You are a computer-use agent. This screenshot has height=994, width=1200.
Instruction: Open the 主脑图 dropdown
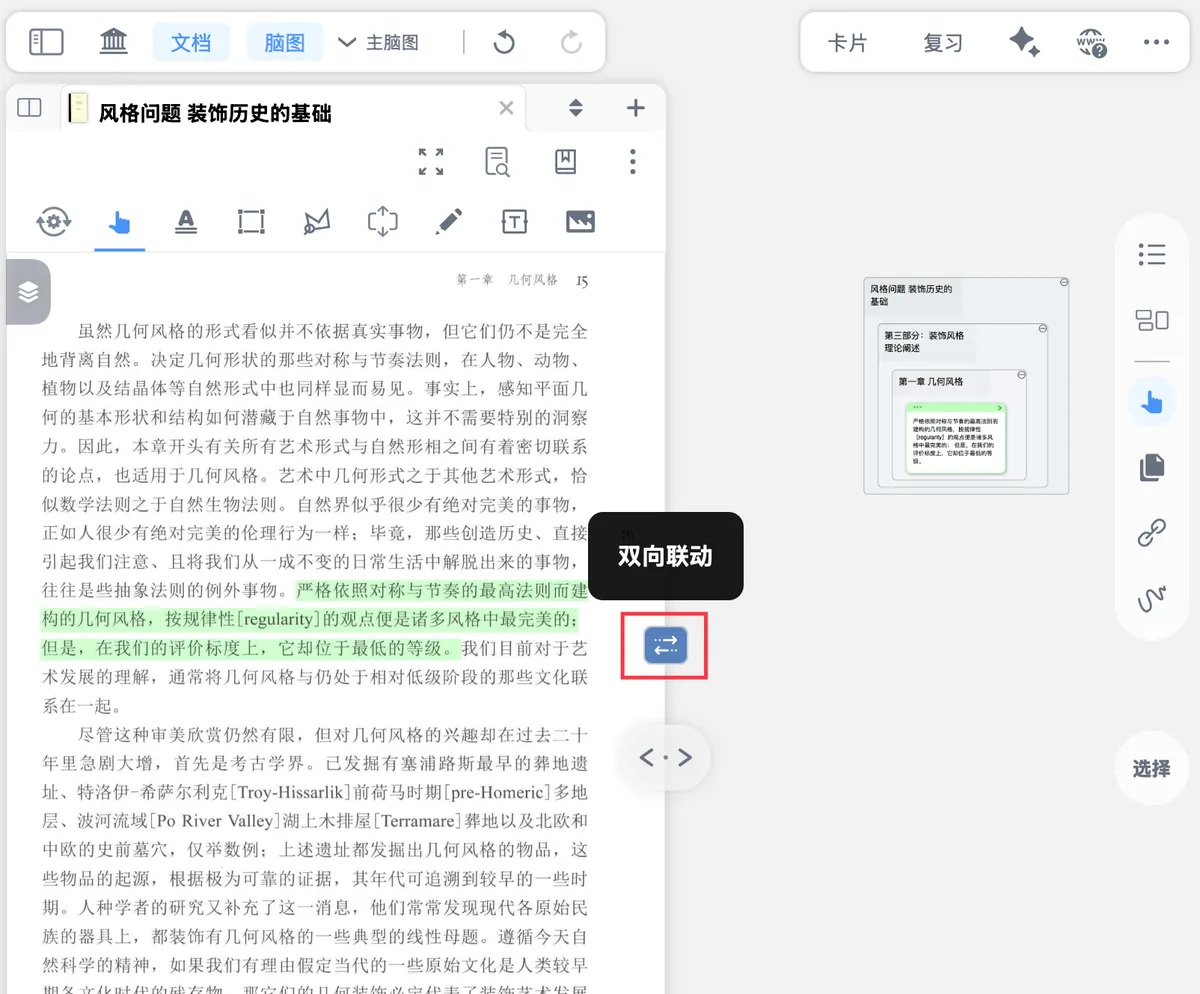378,43
